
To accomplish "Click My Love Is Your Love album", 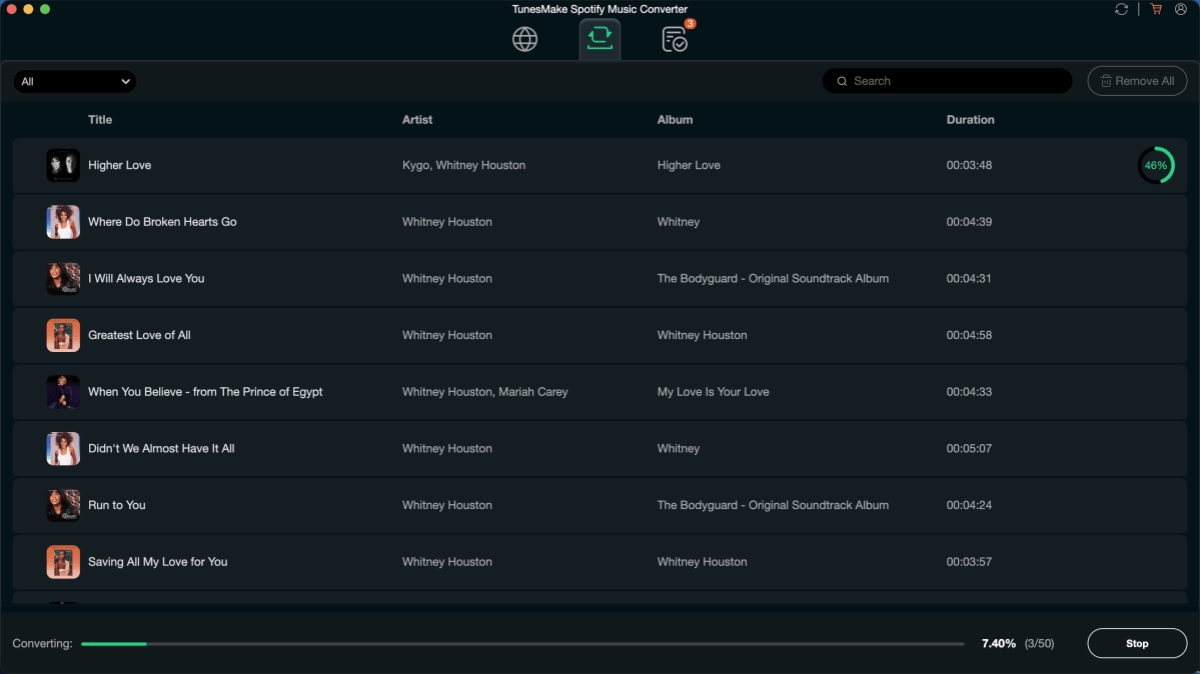I will tap(713, 392).
